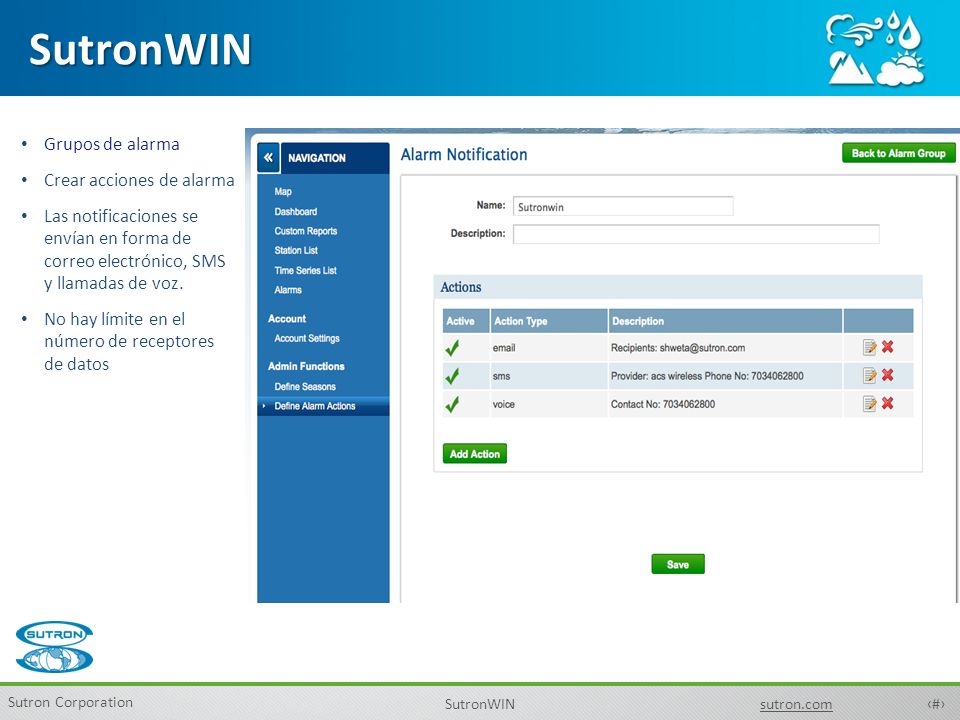Image resolution: width=960 pixels, height=720 pixels.
Task: Select the email recipients shweta@sutron.com cell
Action: click(x=726, y=348)
